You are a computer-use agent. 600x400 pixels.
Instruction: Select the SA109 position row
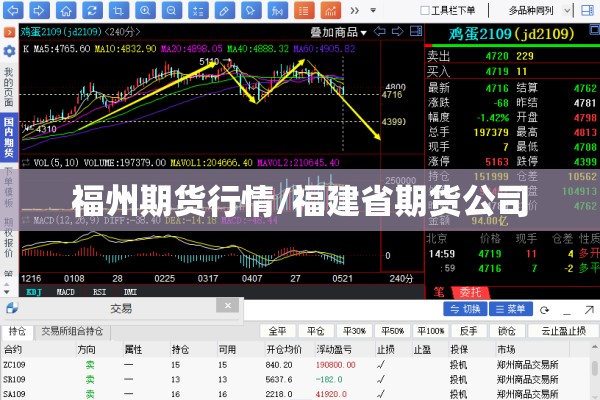295,394
